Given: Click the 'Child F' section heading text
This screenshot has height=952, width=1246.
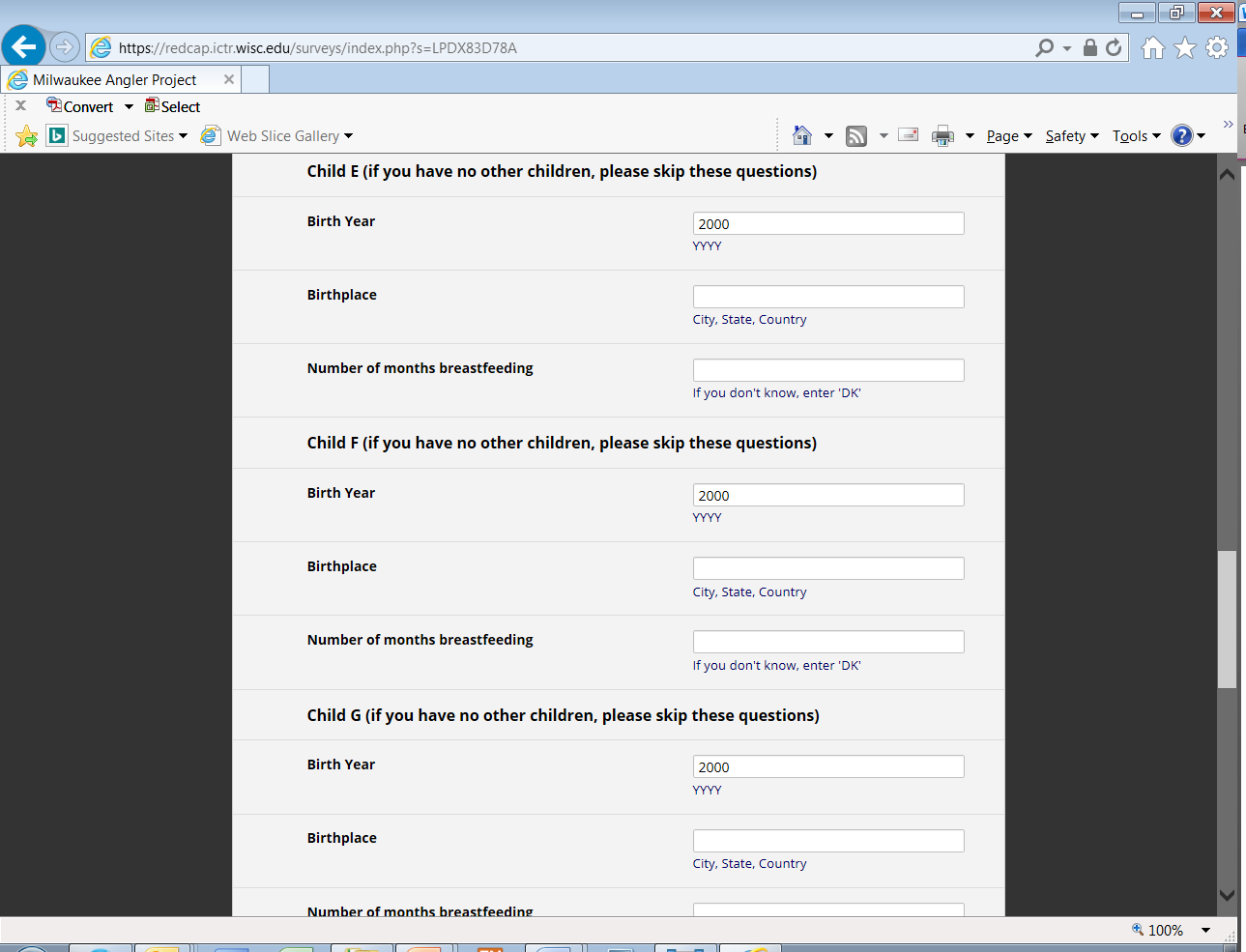Looking at the screenshot, I should 562,443.
